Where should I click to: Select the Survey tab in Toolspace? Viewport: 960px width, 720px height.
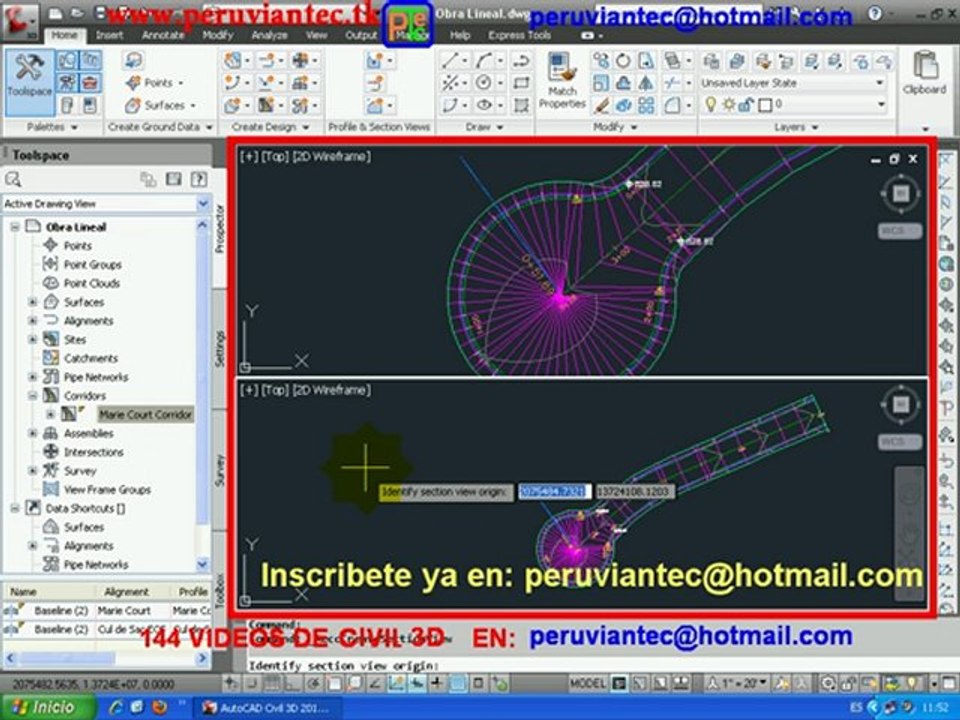[219, 470]
